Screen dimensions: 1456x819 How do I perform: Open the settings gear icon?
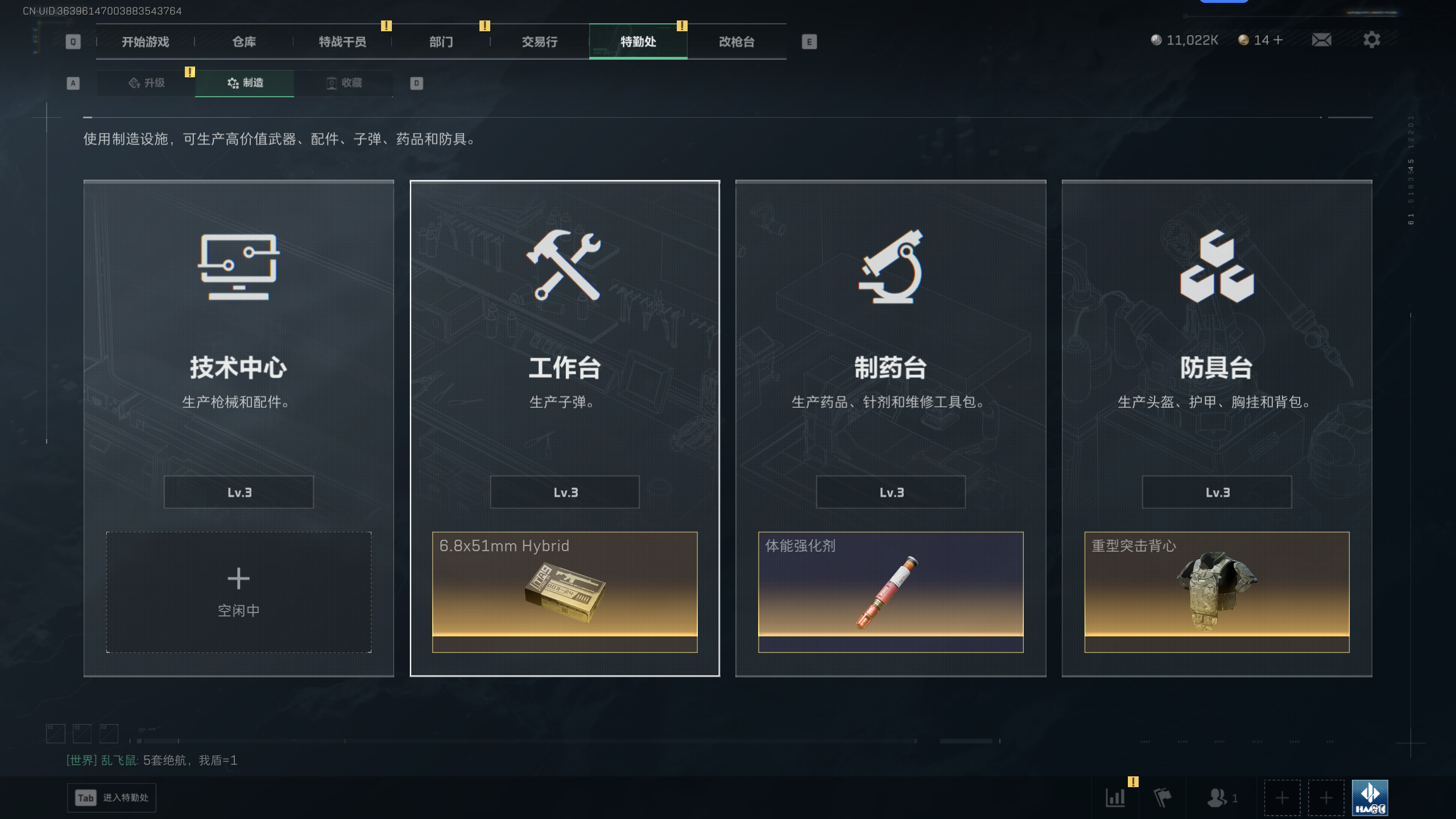tap(1371, 40)
